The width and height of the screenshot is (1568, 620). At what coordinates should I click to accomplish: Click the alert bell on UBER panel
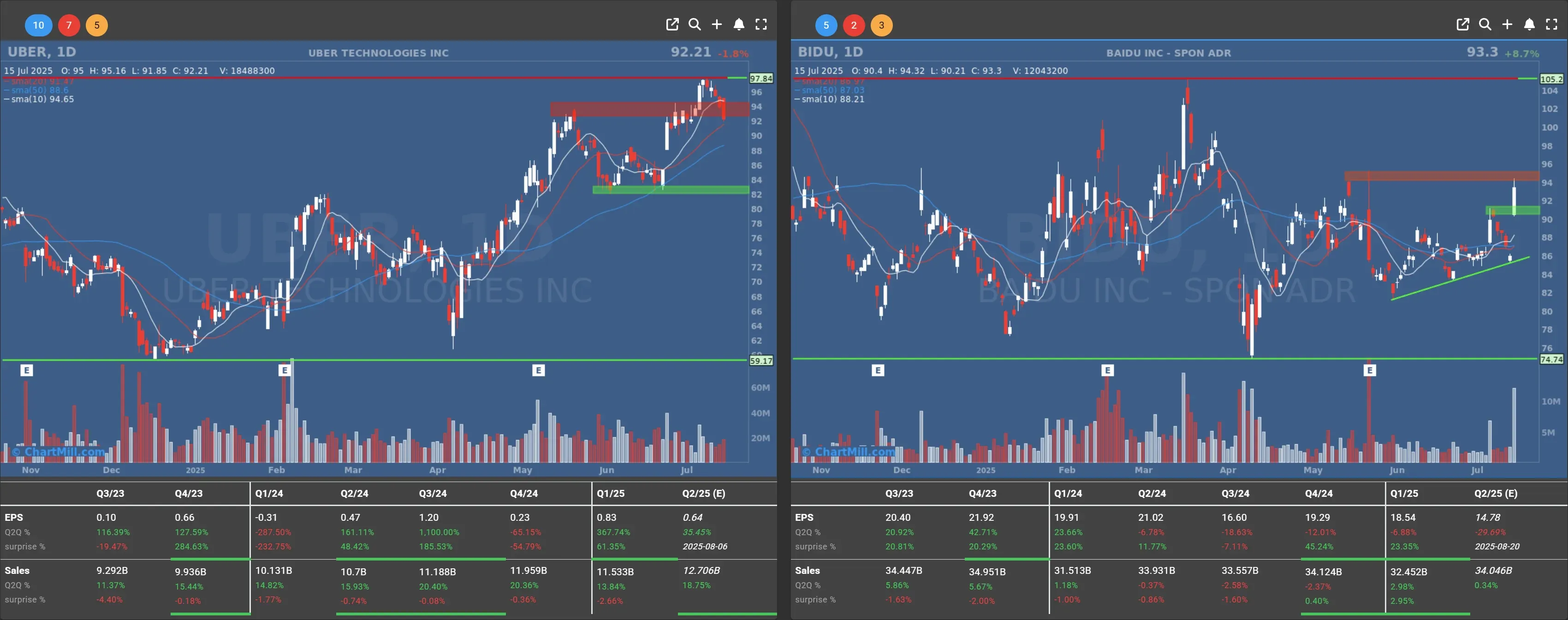(739, 24)
